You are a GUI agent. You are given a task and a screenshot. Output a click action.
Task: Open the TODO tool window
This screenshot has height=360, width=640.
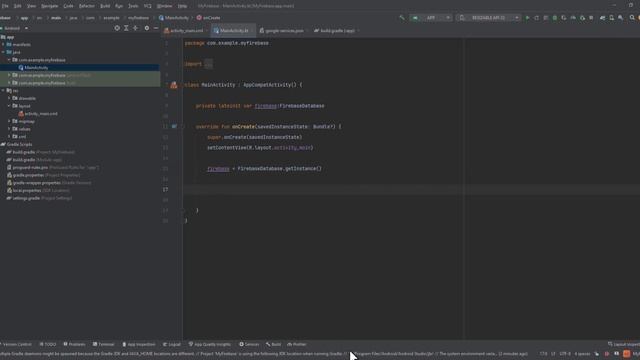tap(48, 344)
